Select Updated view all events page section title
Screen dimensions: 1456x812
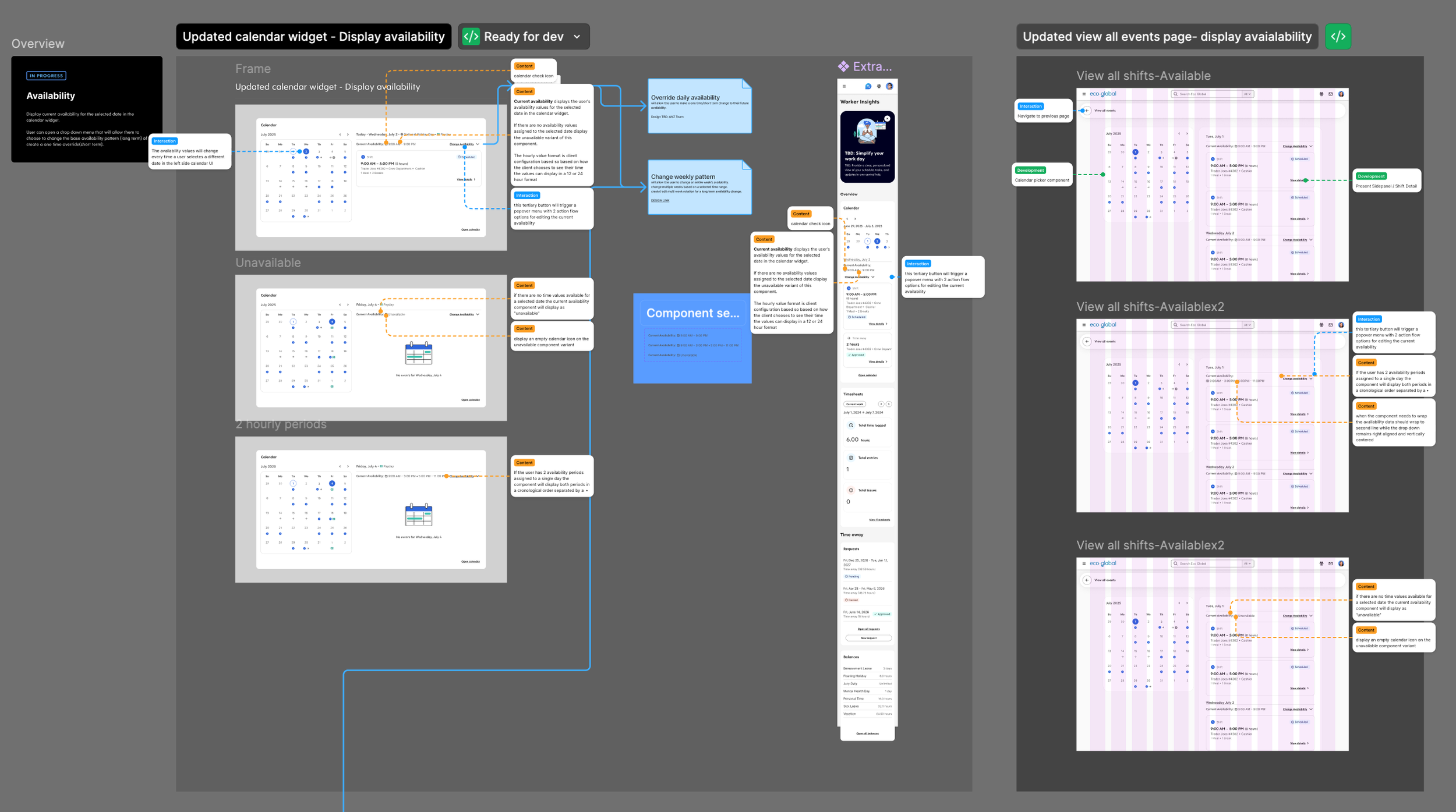1167,37
